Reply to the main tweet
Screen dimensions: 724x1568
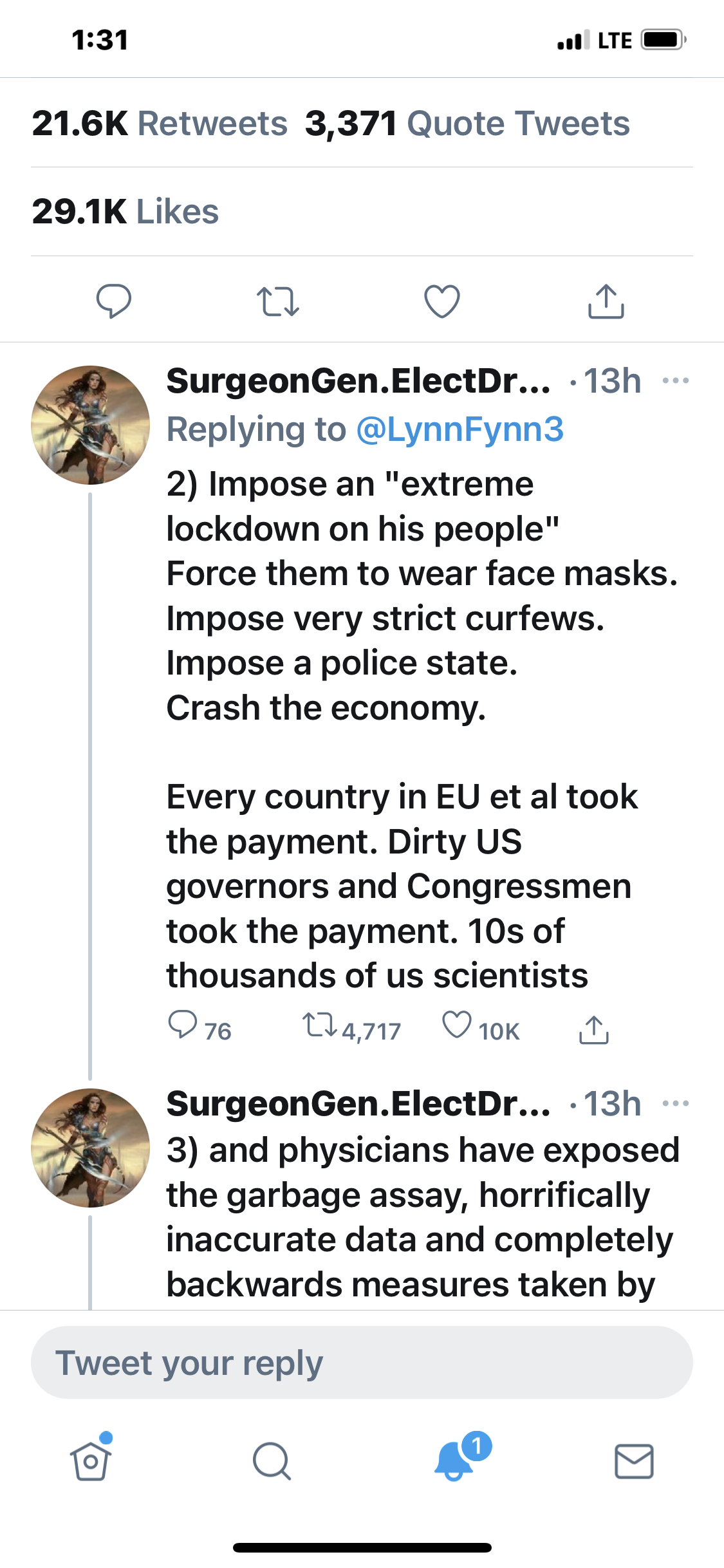click(113, 301)
